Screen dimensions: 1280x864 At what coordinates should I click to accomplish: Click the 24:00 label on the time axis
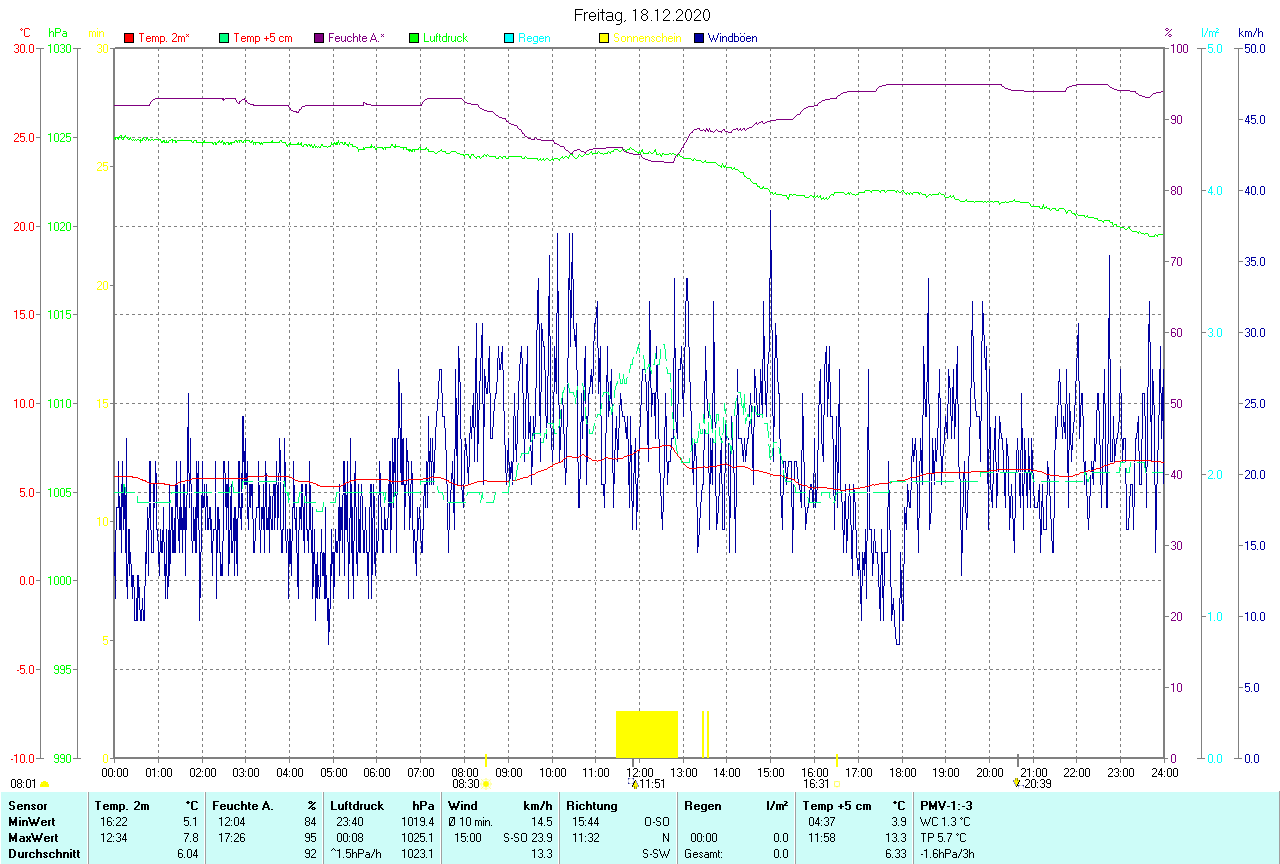coord(1164,772)
